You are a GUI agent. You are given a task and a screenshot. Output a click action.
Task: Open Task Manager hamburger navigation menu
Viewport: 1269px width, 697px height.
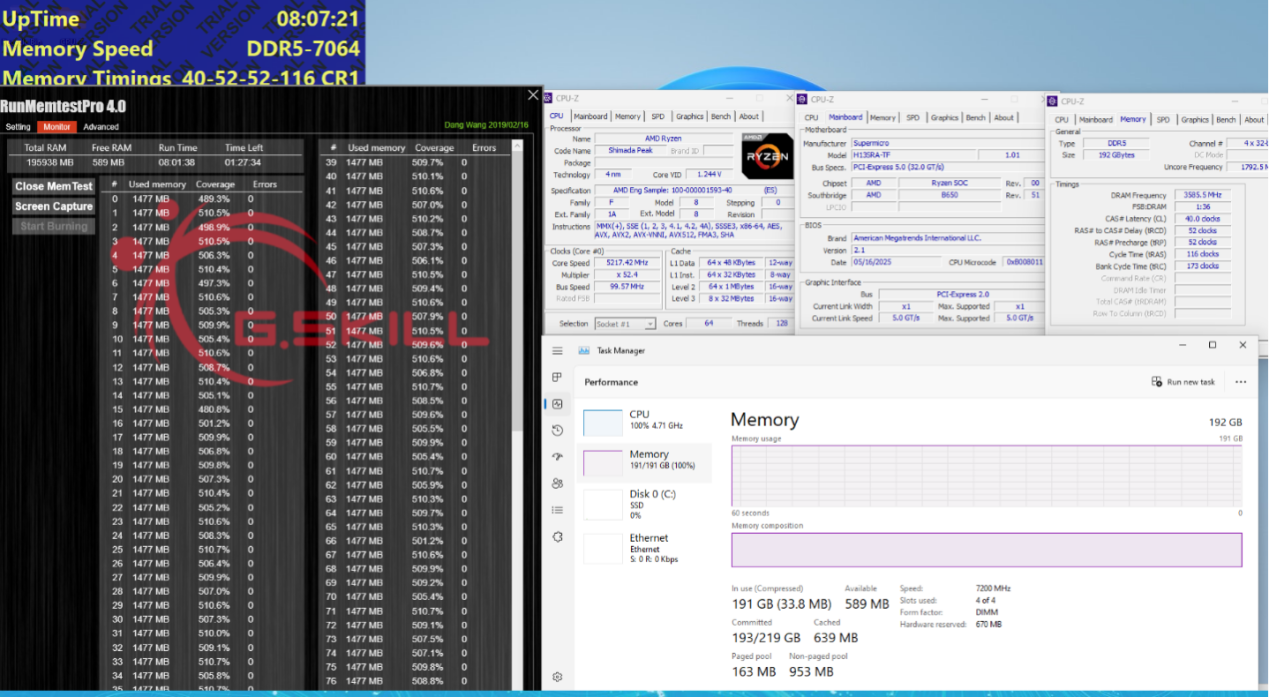[x=557, y=350]
